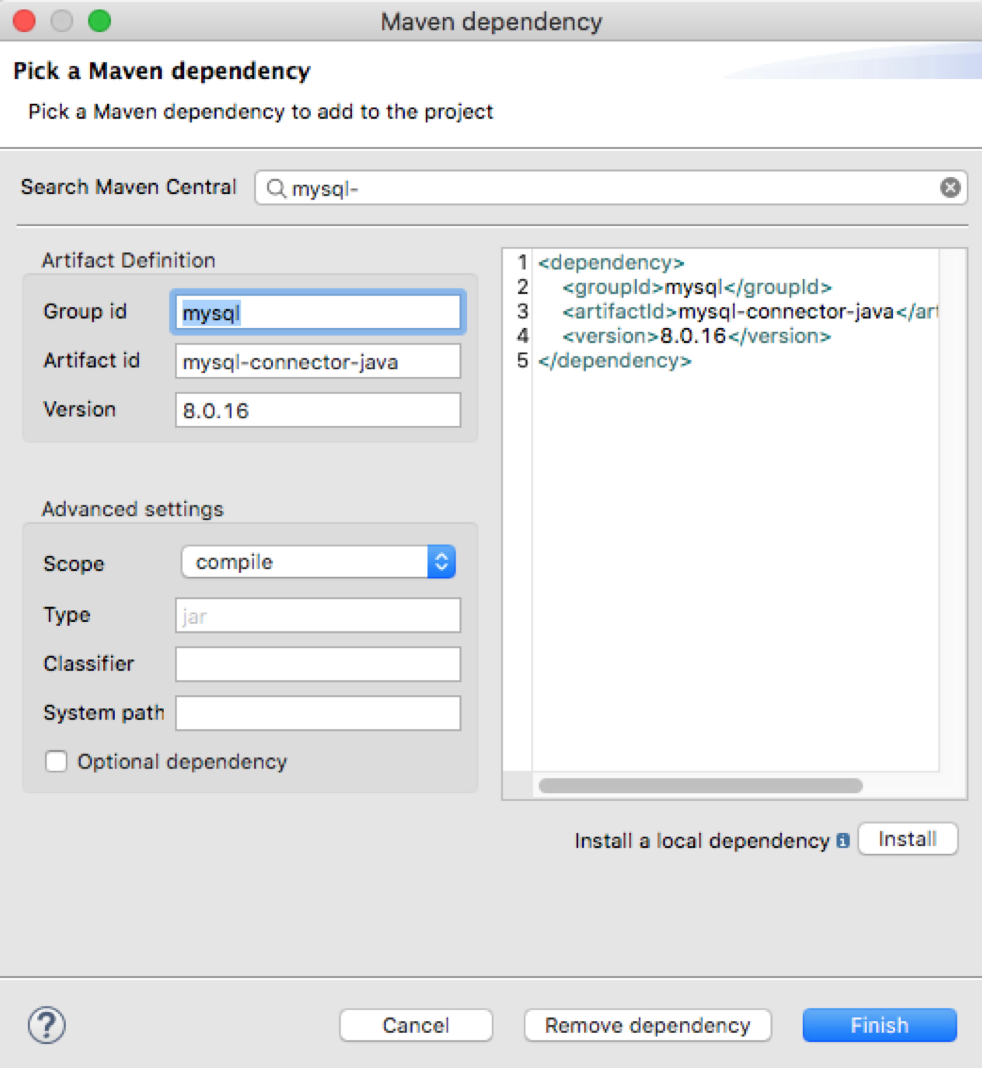Click the Finish button
Screen dimensions: 982x1068
click(880, 1025)
